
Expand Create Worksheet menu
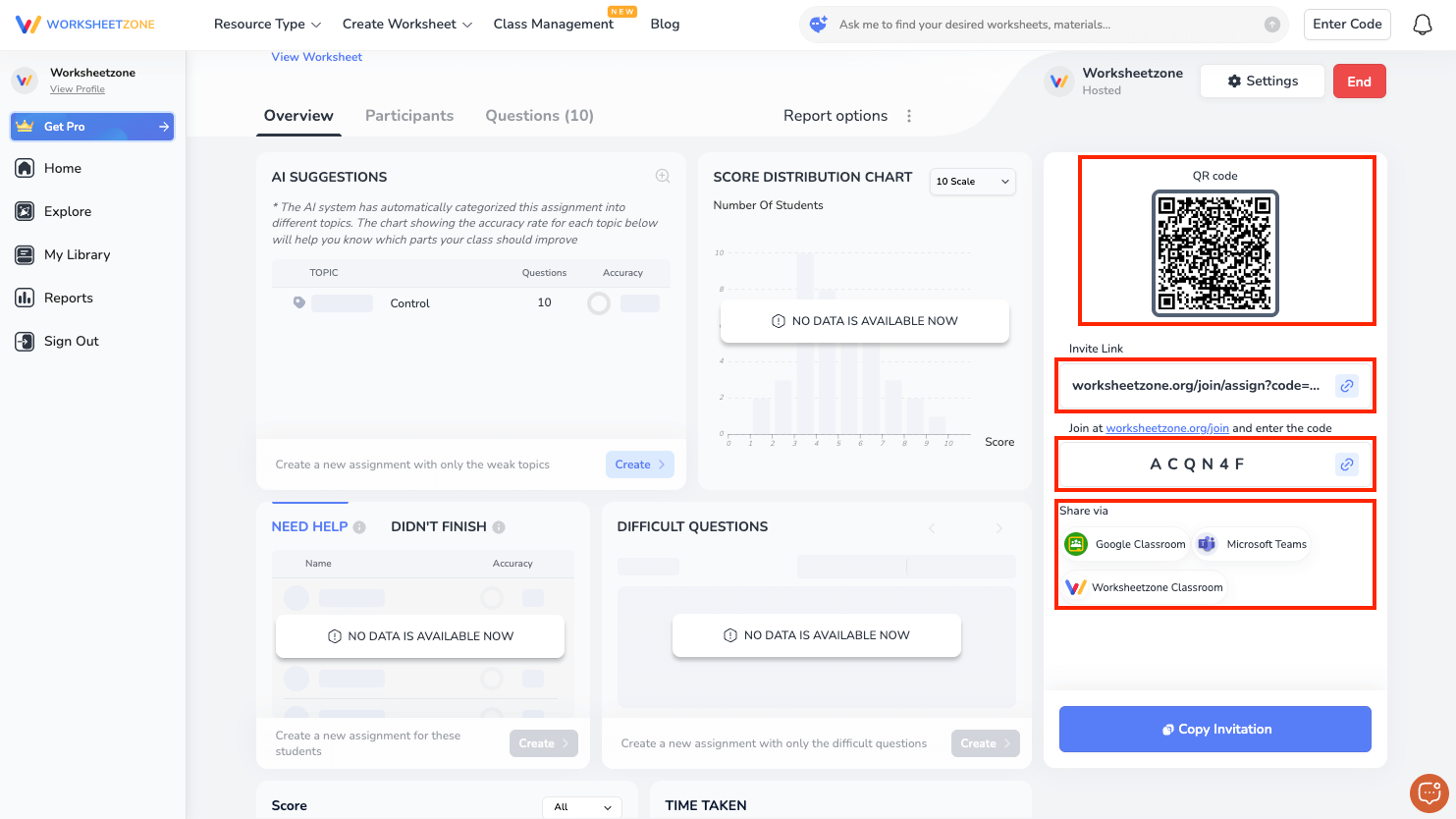[407, 24]
